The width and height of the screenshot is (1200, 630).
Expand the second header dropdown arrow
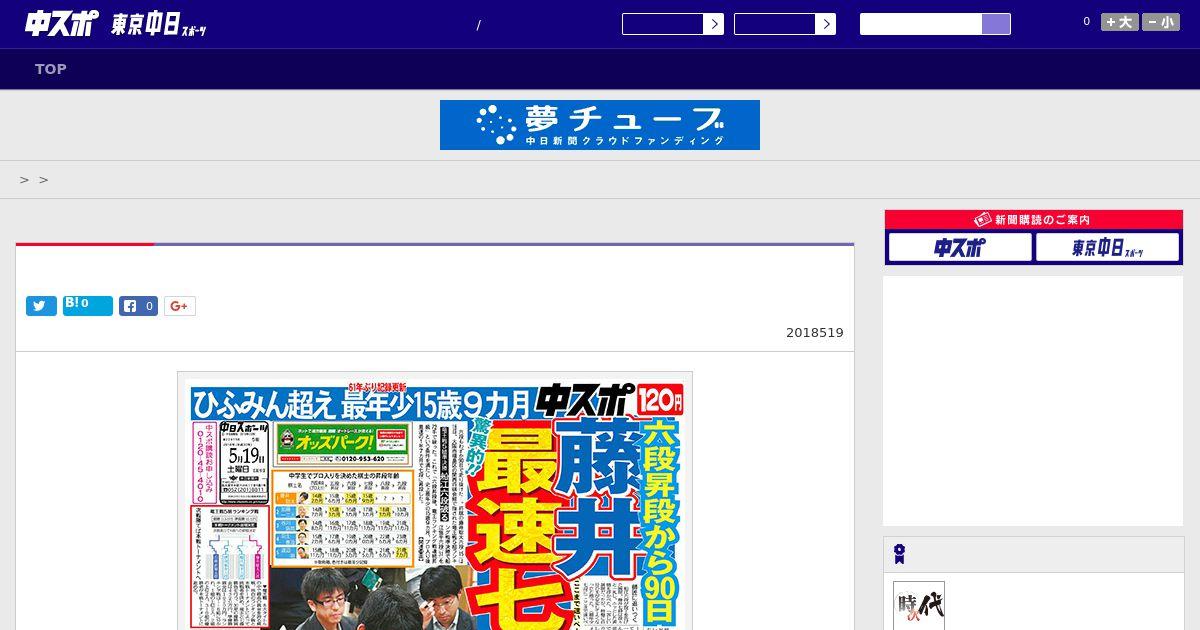click(825, 24)
